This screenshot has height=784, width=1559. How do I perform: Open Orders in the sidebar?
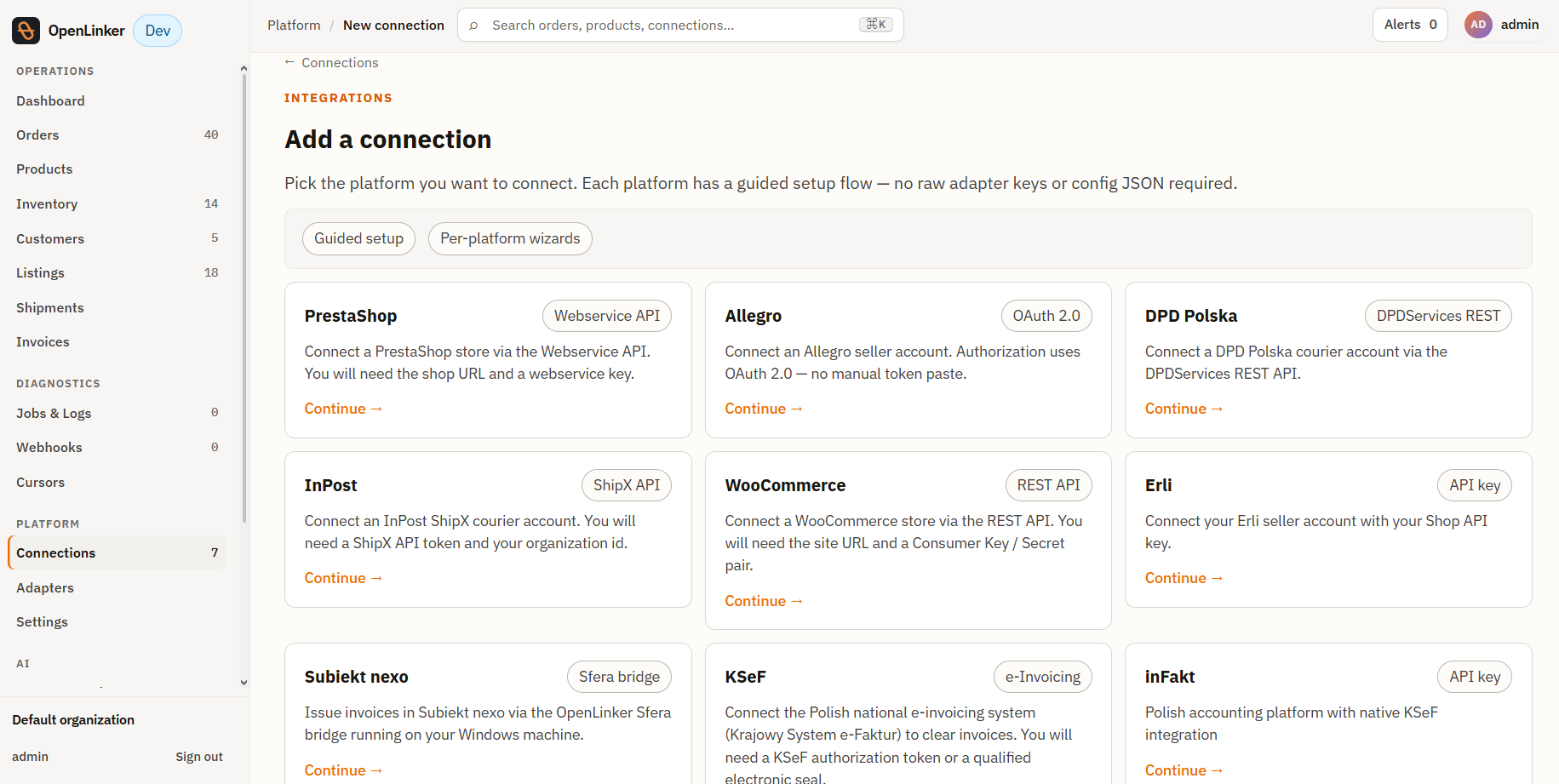(x=117, y=134)
